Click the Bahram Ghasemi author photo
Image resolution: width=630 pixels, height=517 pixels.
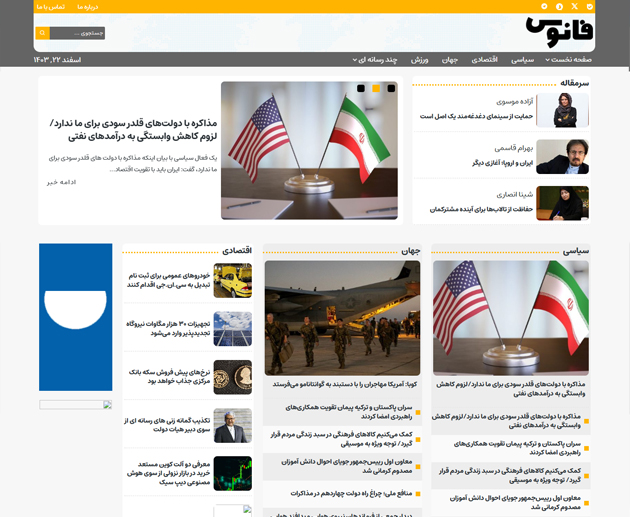pos(562,157)
